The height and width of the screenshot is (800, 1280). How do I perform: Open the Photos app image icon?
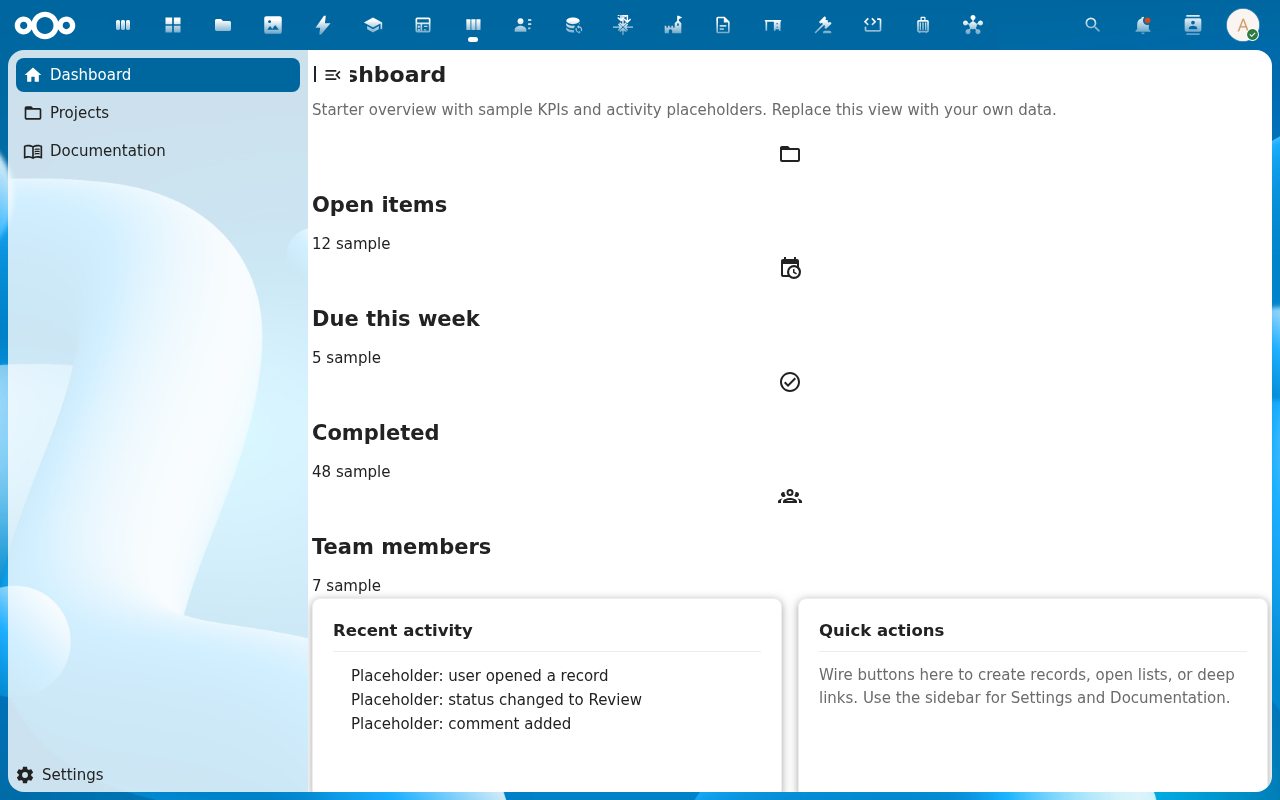273,25
